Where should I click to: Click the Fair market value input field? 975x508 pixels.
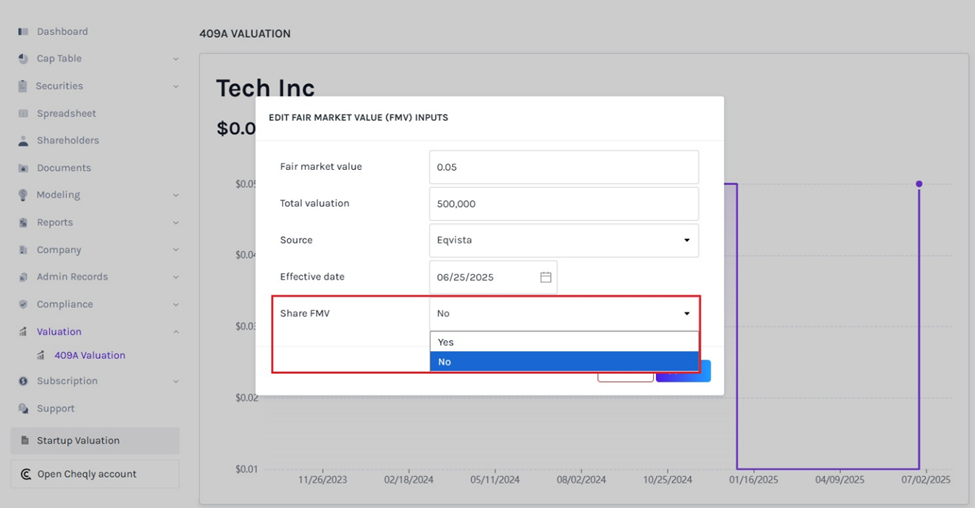(563, 167)
